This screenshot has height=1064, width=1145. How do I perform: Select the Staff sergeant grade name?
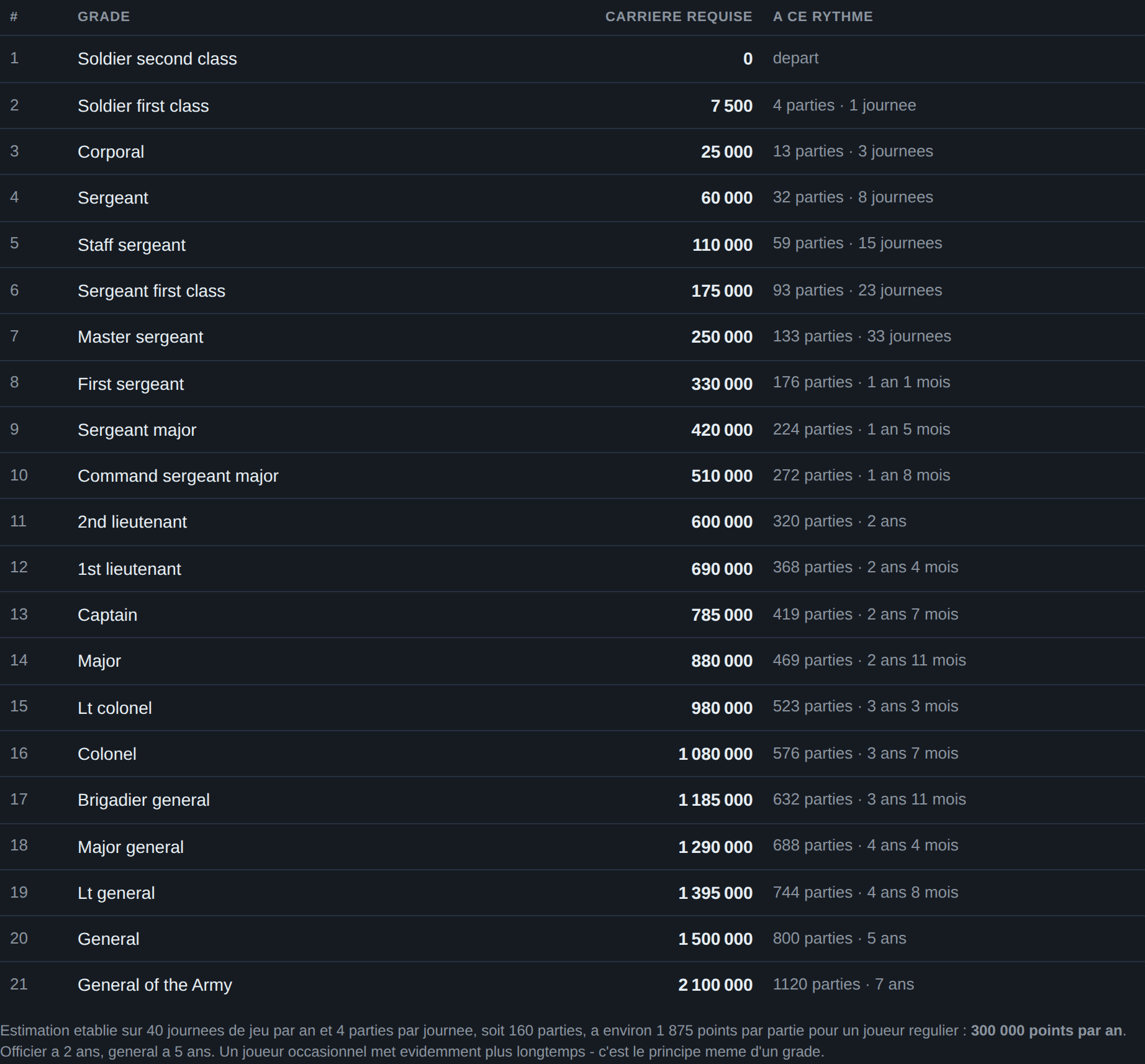(x=132, y=245)
